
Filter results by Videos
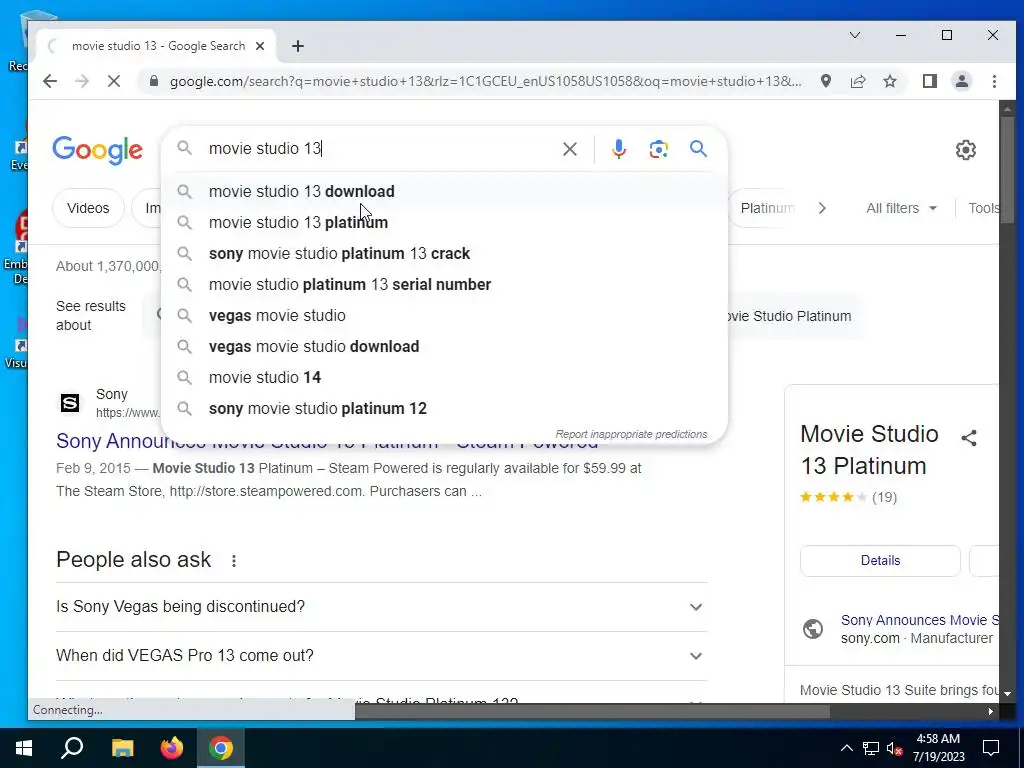coord(88,208)
